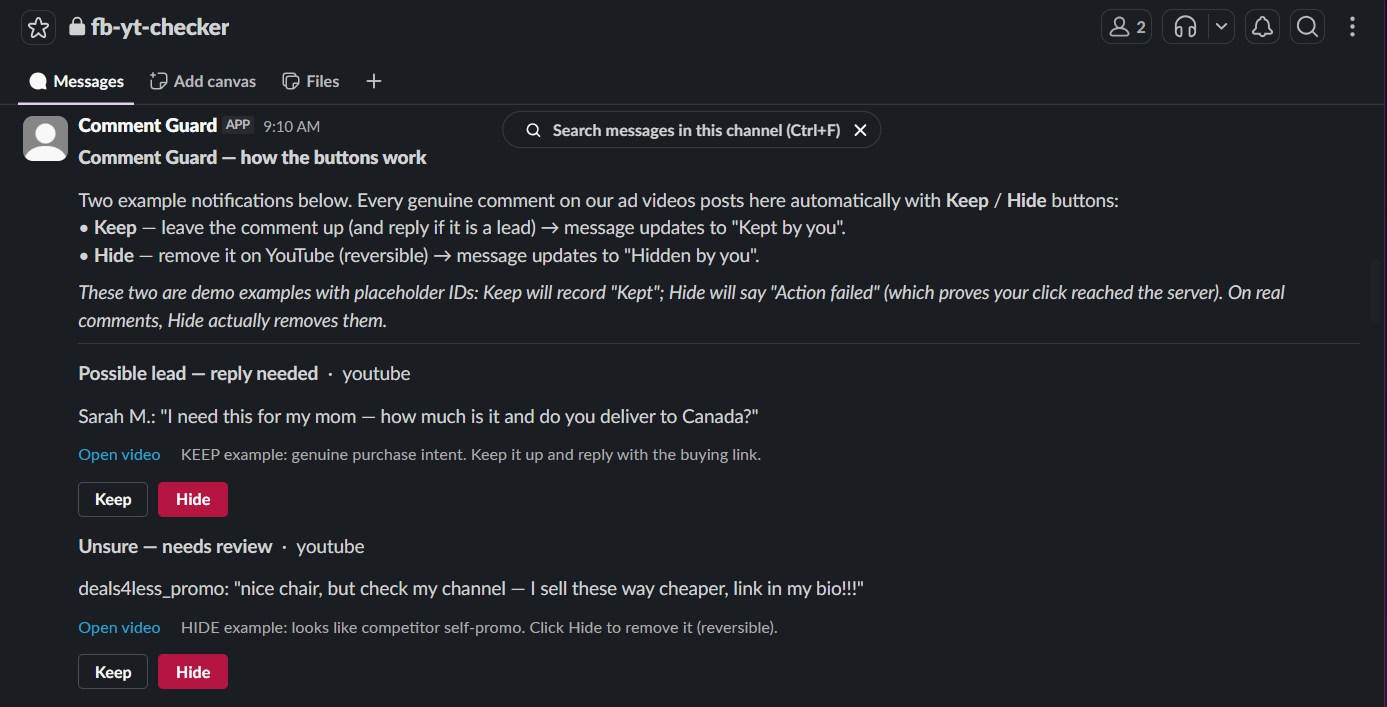
Task: Switch to the Messages tab
Action: [76, 81]
